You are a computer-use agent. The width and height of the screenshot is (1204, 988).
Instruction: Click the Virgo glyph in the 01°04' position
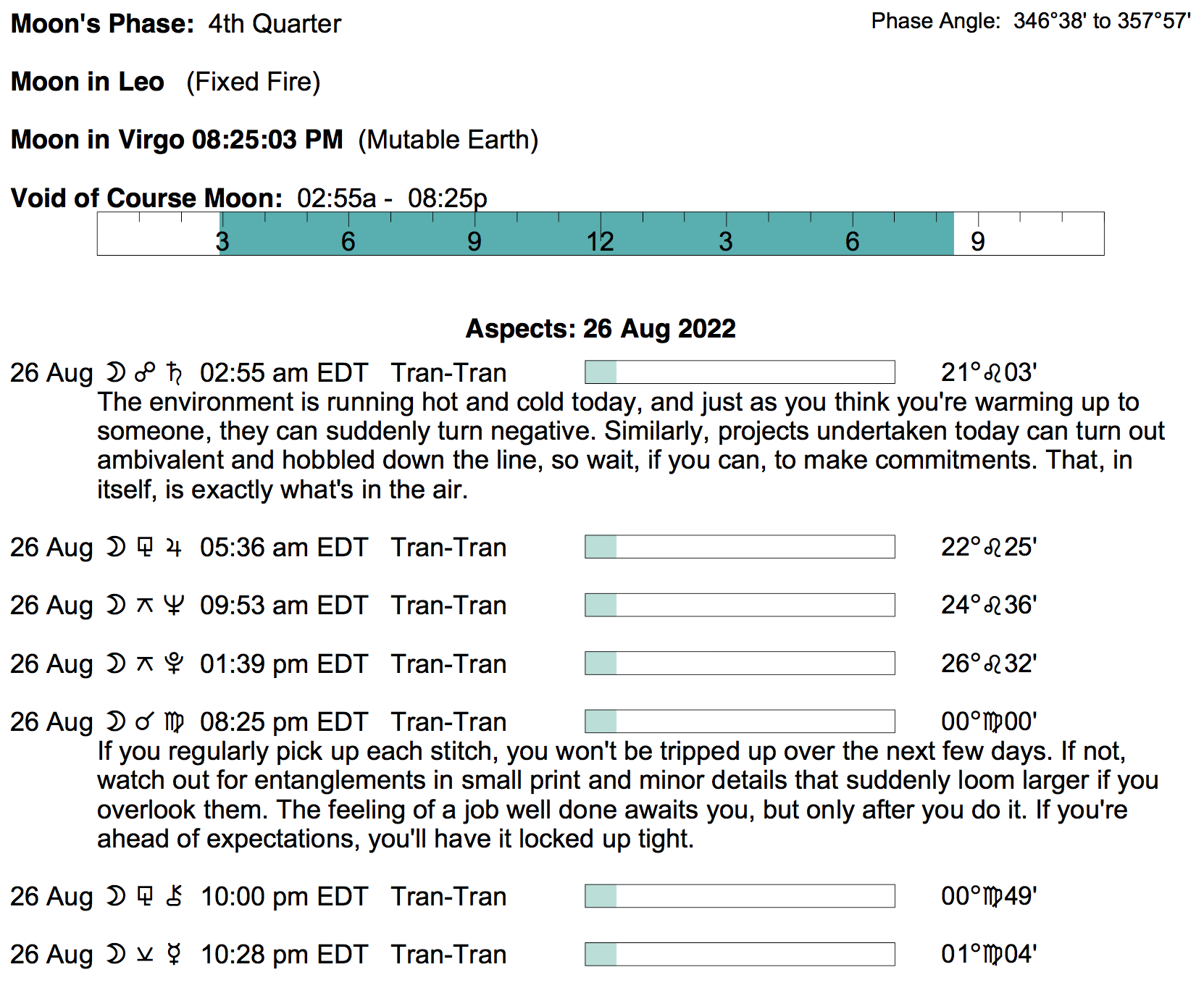[x=992, y=955]
